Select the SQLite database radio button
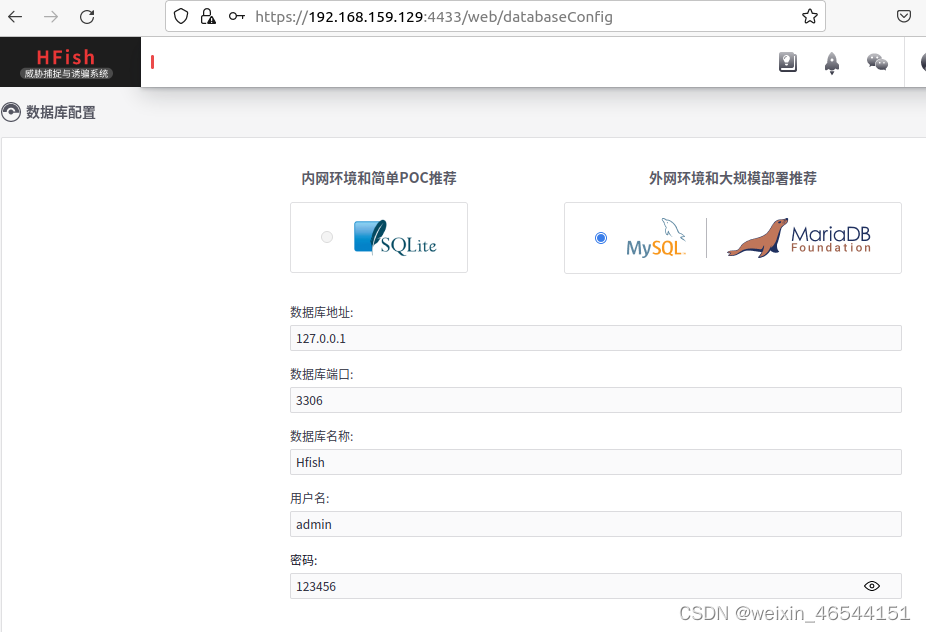Viewport: 926px width, 632px height. (x=327, y=237)
